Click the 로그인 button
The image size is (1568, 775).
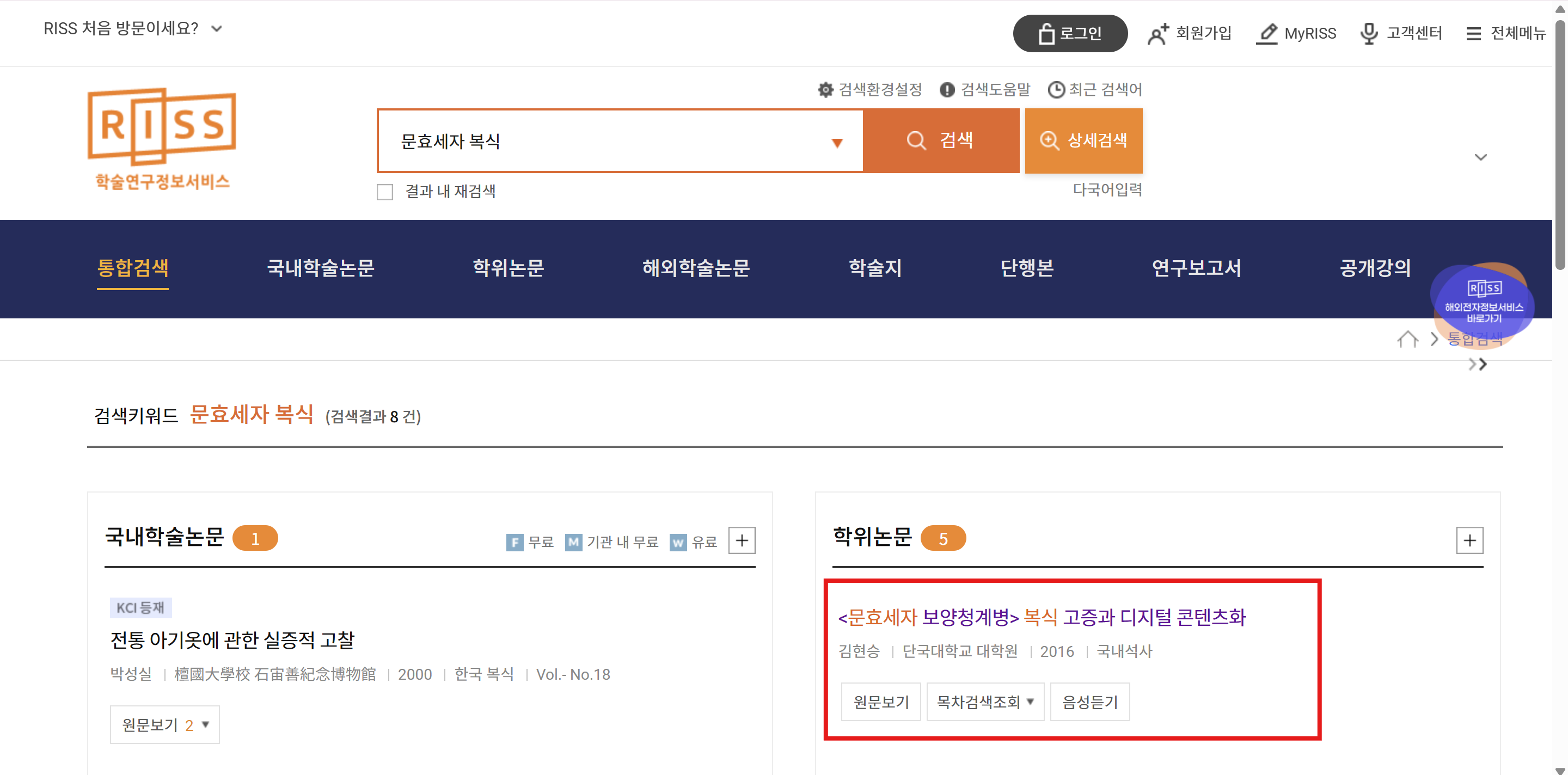[x=1069, y=33]
